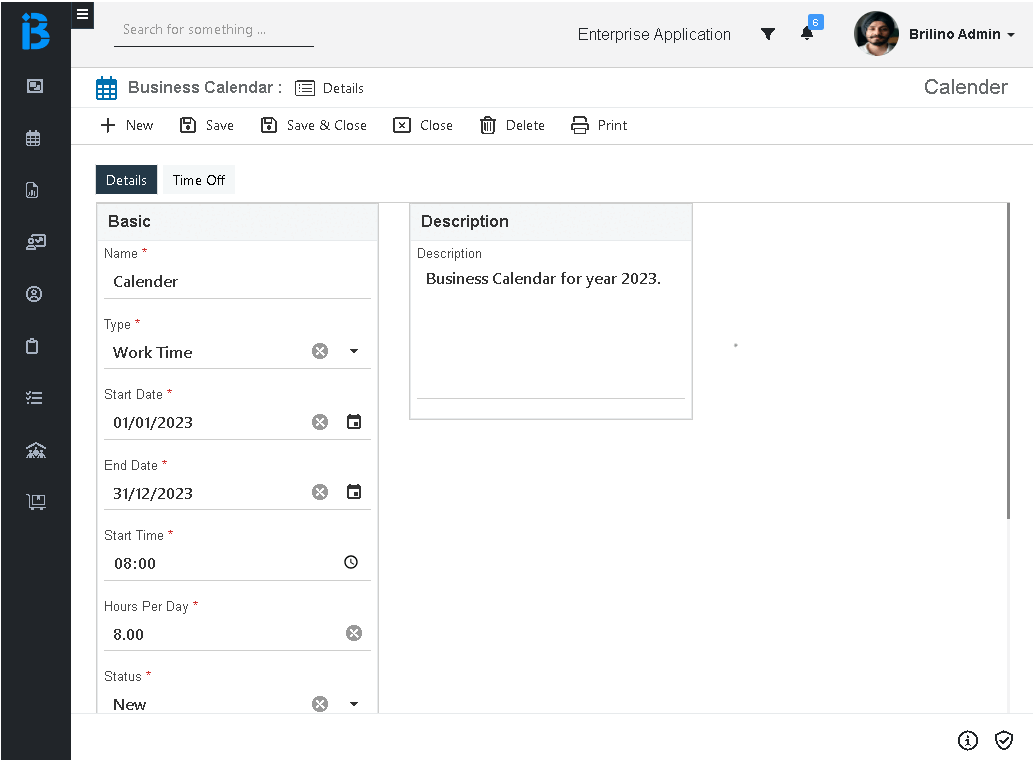
Task: Click the Enterprise Application label
Action: (654, 34)
